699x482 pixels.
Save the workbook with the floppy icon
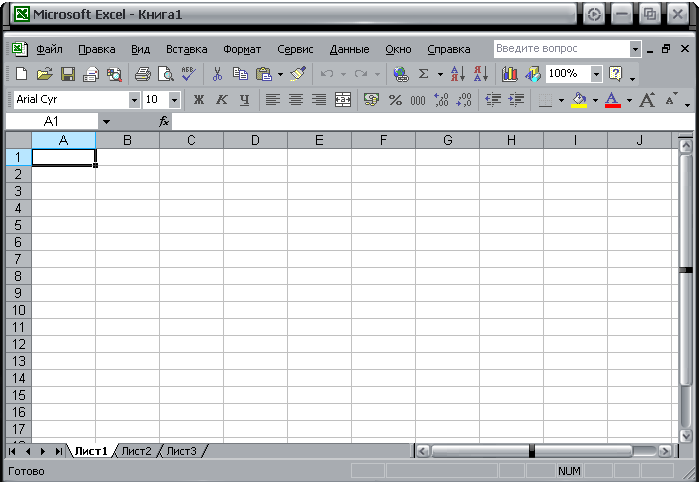click(x=68, y=74)
